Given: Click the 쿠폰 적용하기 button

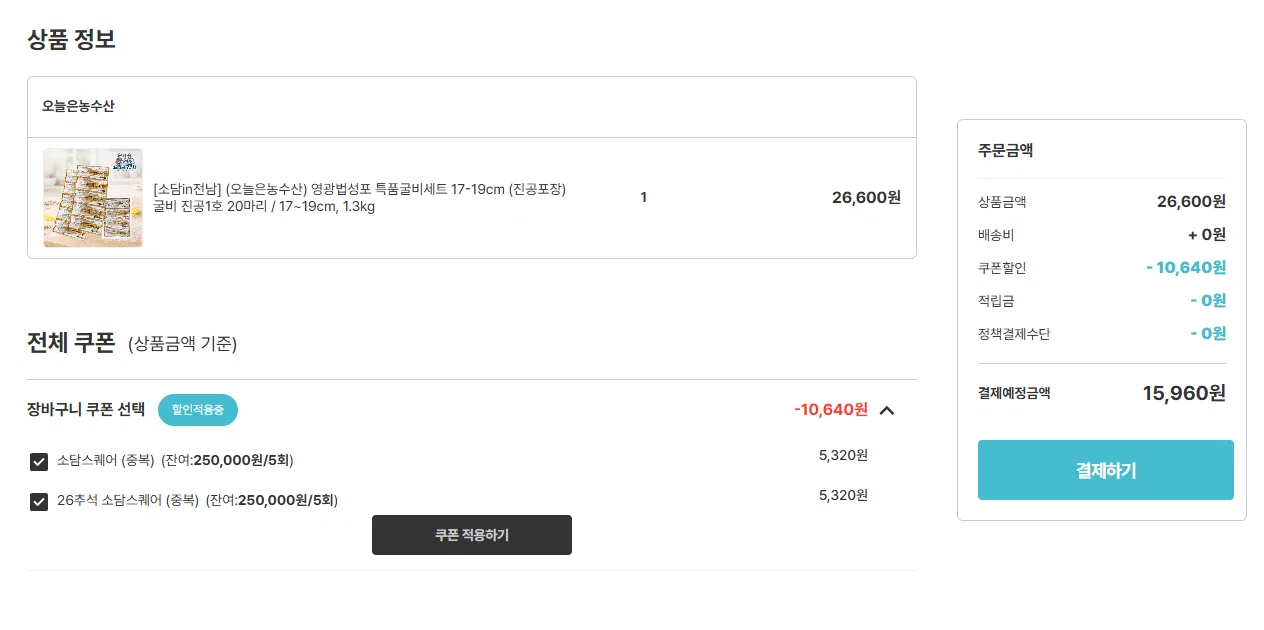Looking at the screenshot, I should pyautogui.click(x=472, y=535).
